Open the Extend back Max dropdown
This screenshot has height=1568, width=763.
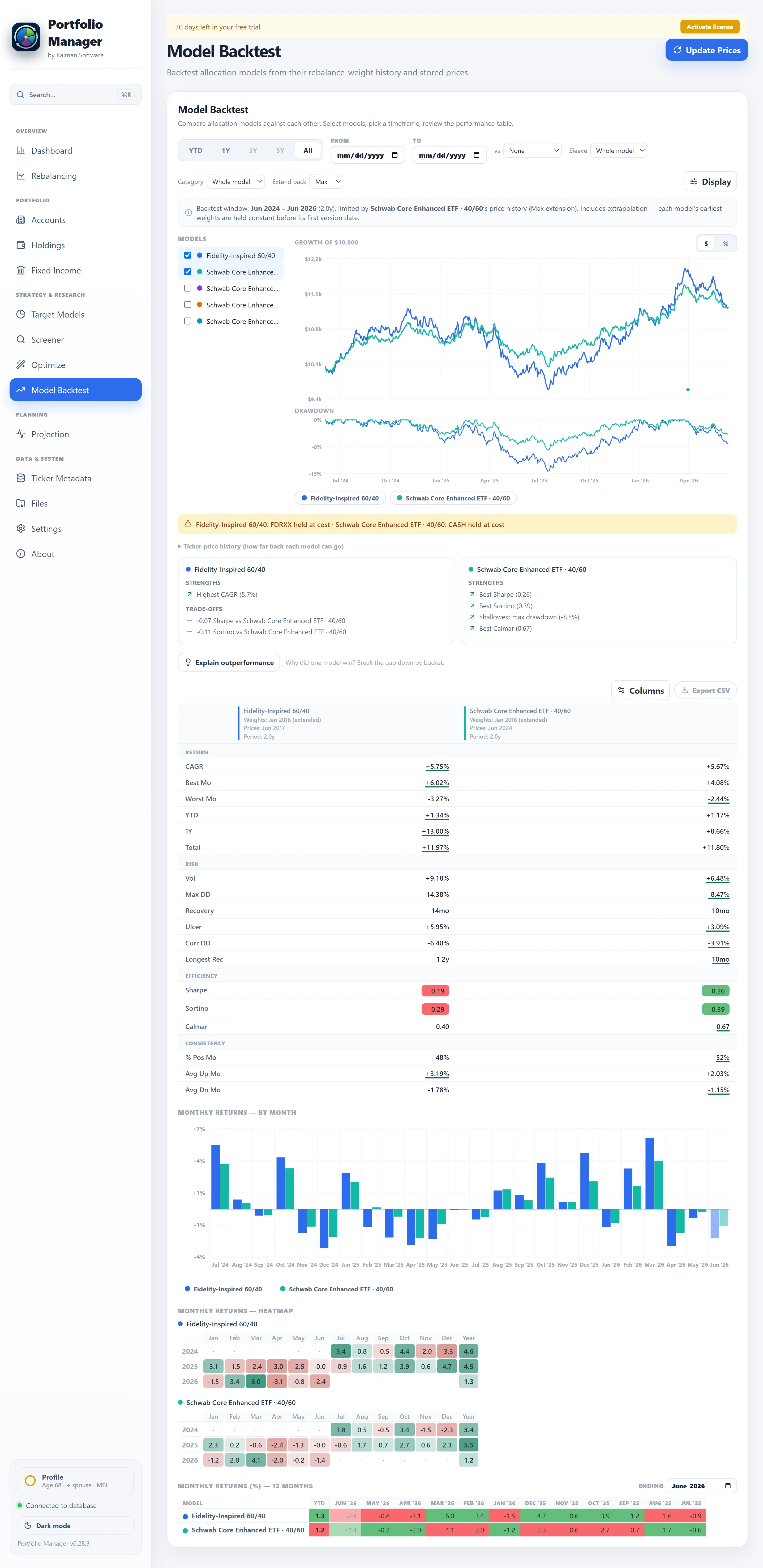[326, 181]
